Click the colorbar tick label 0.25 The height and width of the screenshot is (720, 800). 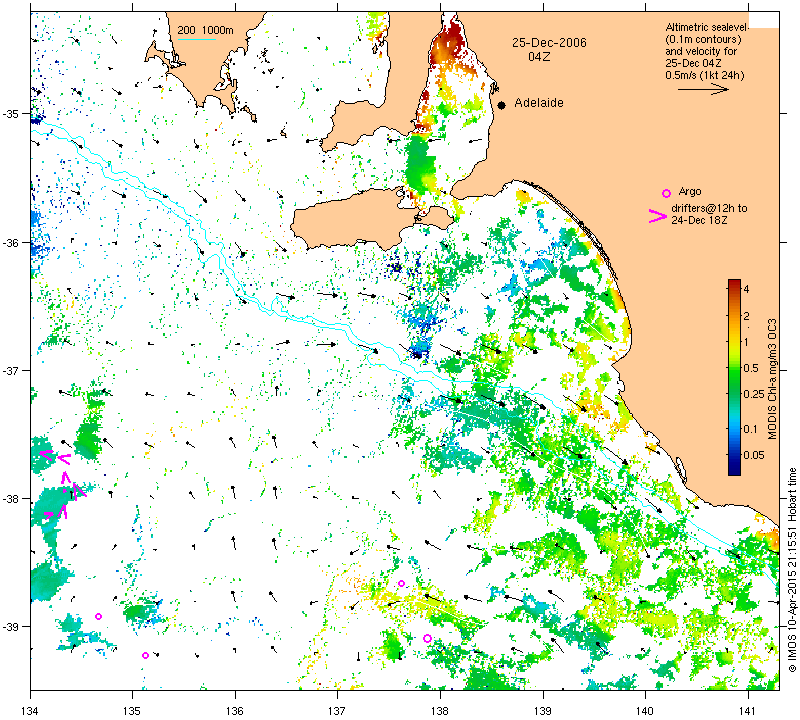[754, 394]
